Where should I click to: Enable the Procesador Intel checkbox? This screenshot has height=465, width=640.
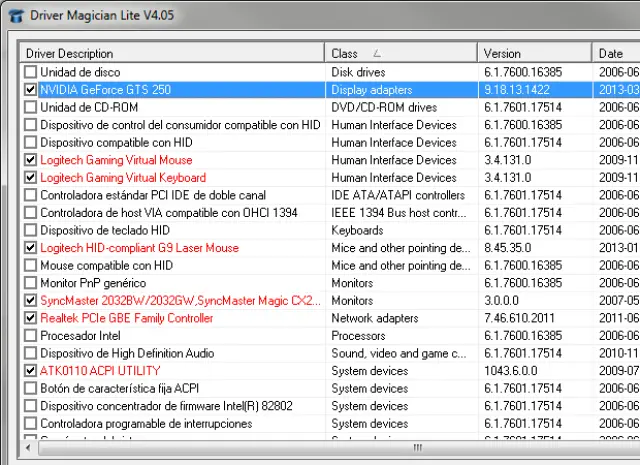30,336
